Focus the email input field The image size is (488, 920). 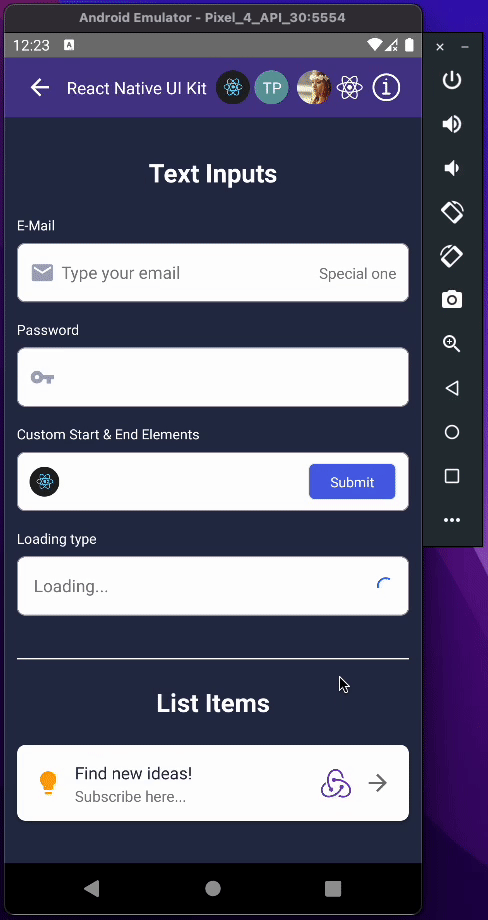click(213, 273)
